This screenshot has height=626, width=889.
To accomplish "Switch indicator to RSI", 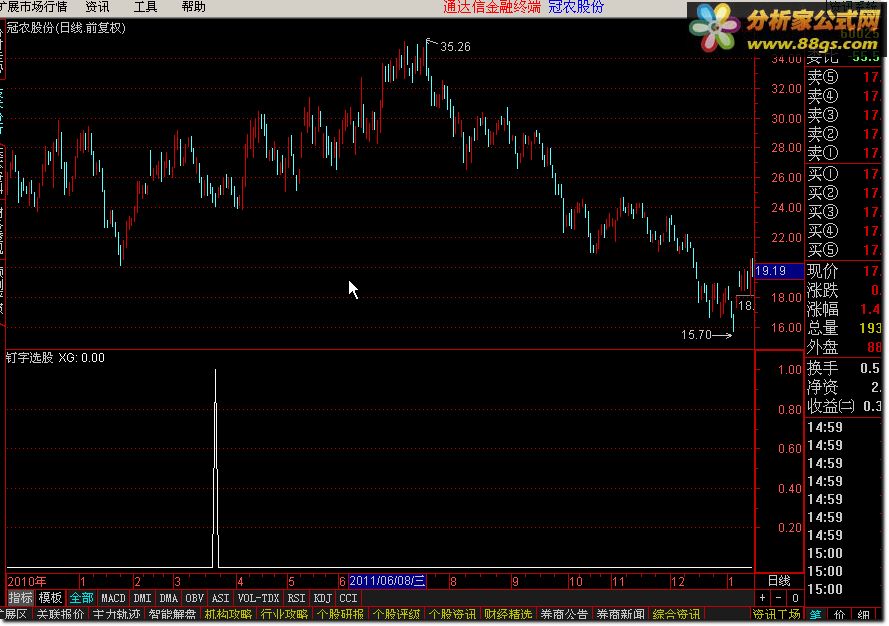I will [296, 598].
